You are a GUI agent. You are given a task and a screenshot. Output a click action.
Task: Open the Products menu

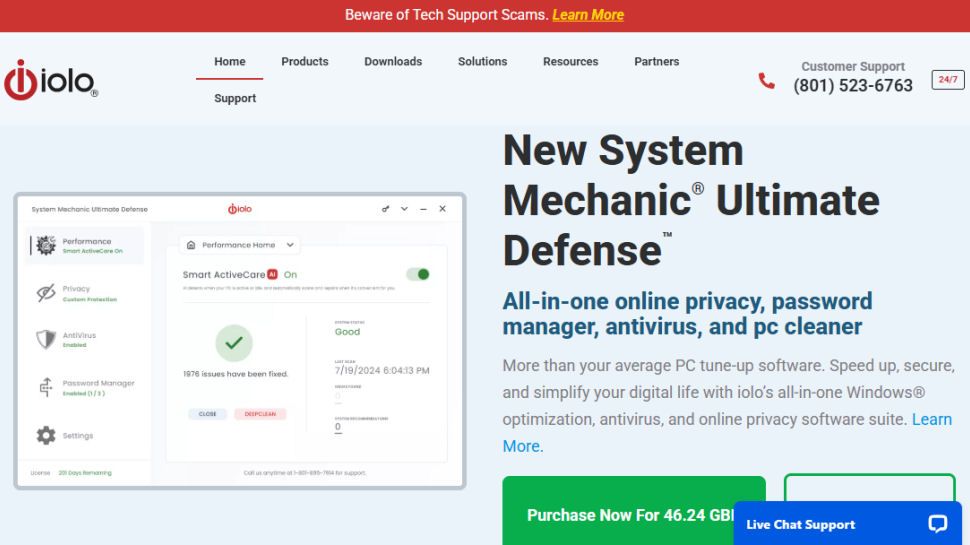[305, 61]
